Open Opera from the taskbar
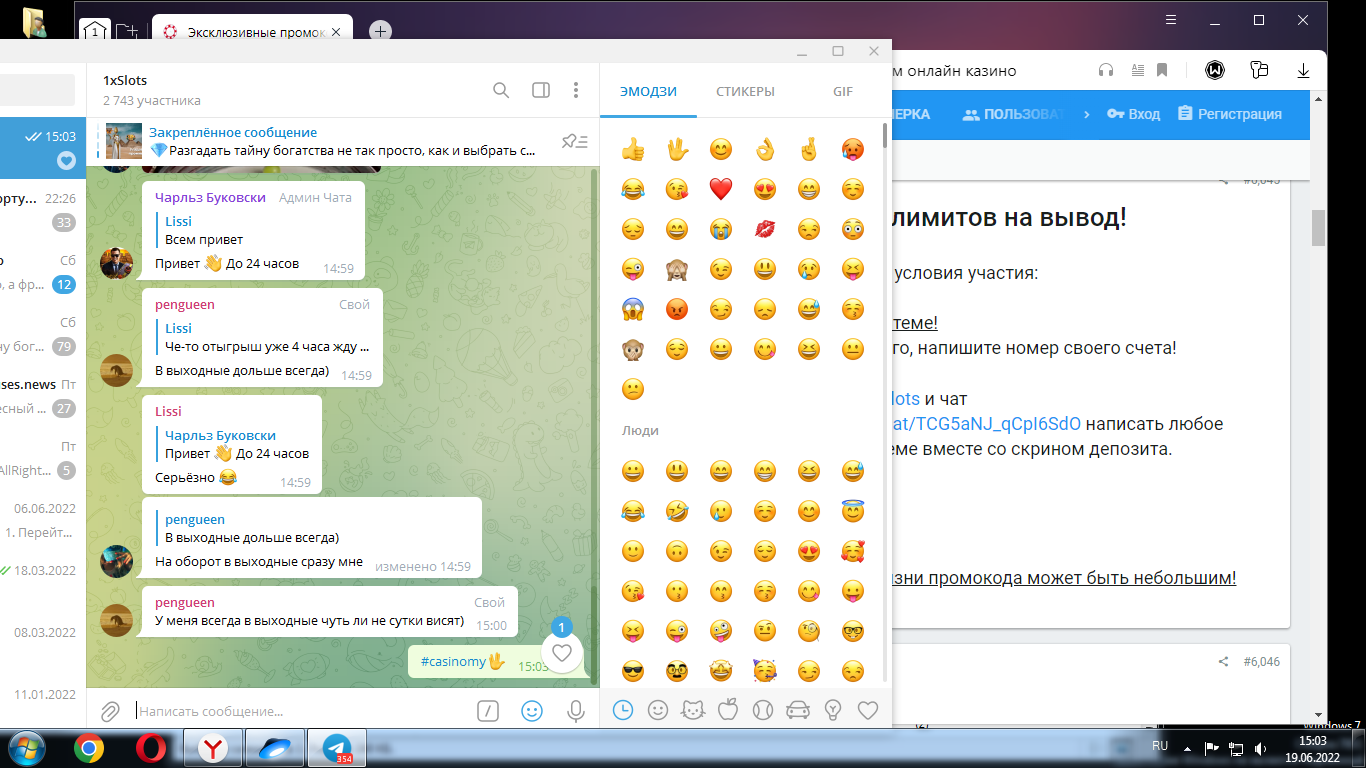This screenshot has height=768, width=1366. (151, 748)
